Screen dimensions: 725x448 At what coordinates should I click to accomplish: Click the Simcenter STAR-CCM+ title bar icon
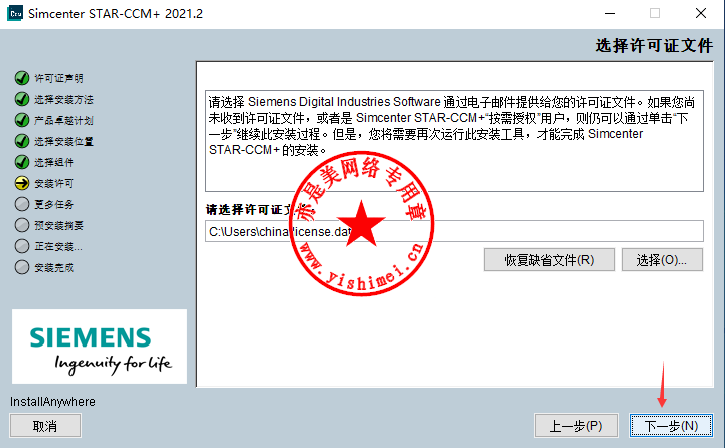tap(15, 13)
